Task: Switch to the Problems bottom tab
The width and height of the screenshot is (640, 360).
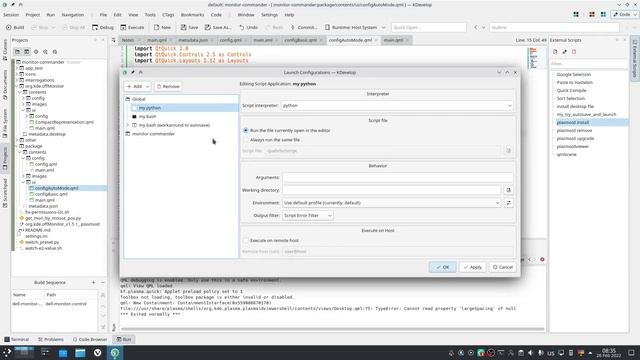Action: (x=51, y=340)
